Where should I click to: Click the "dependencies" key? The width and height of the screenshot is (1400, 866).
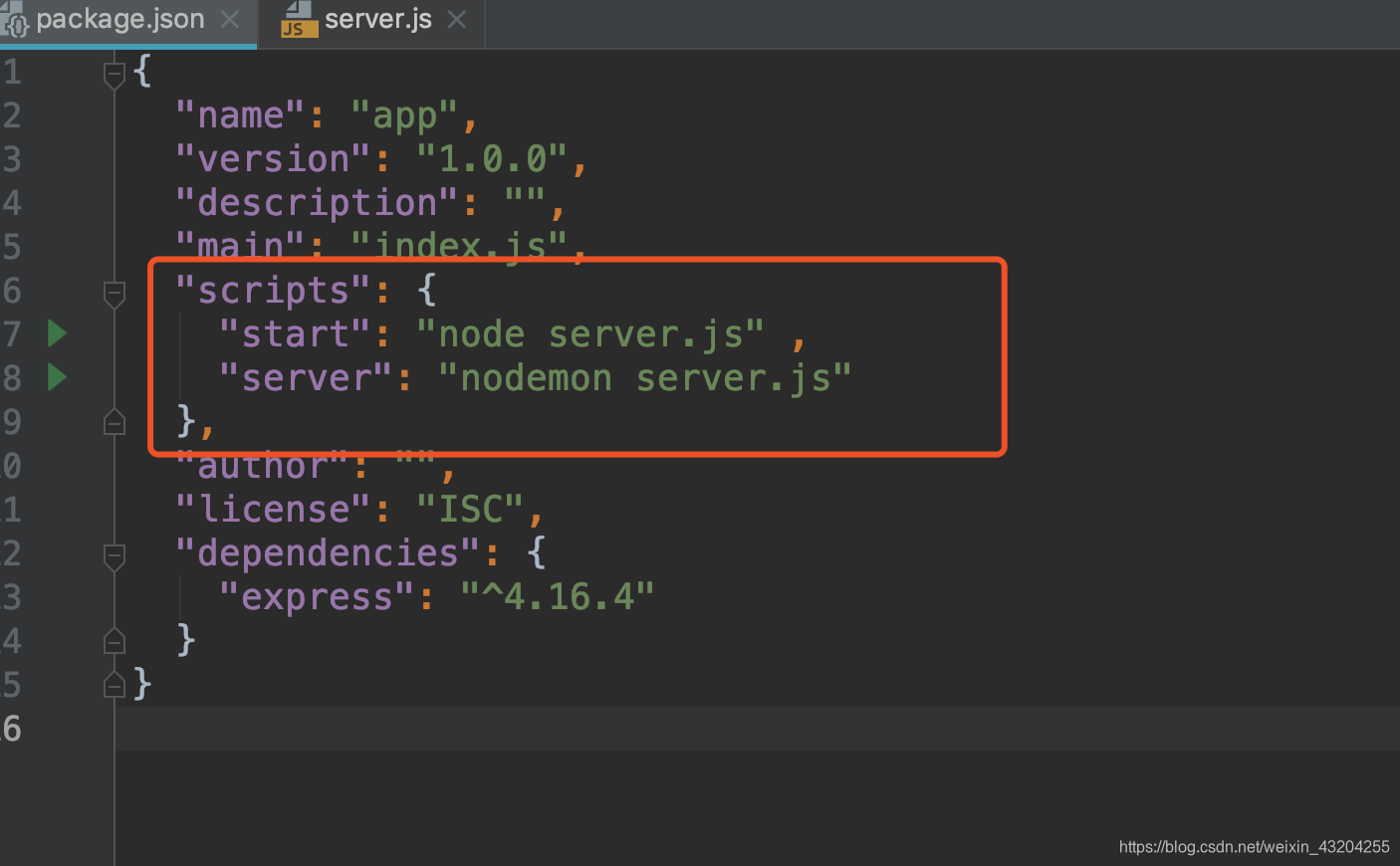[x=328, y=553]
